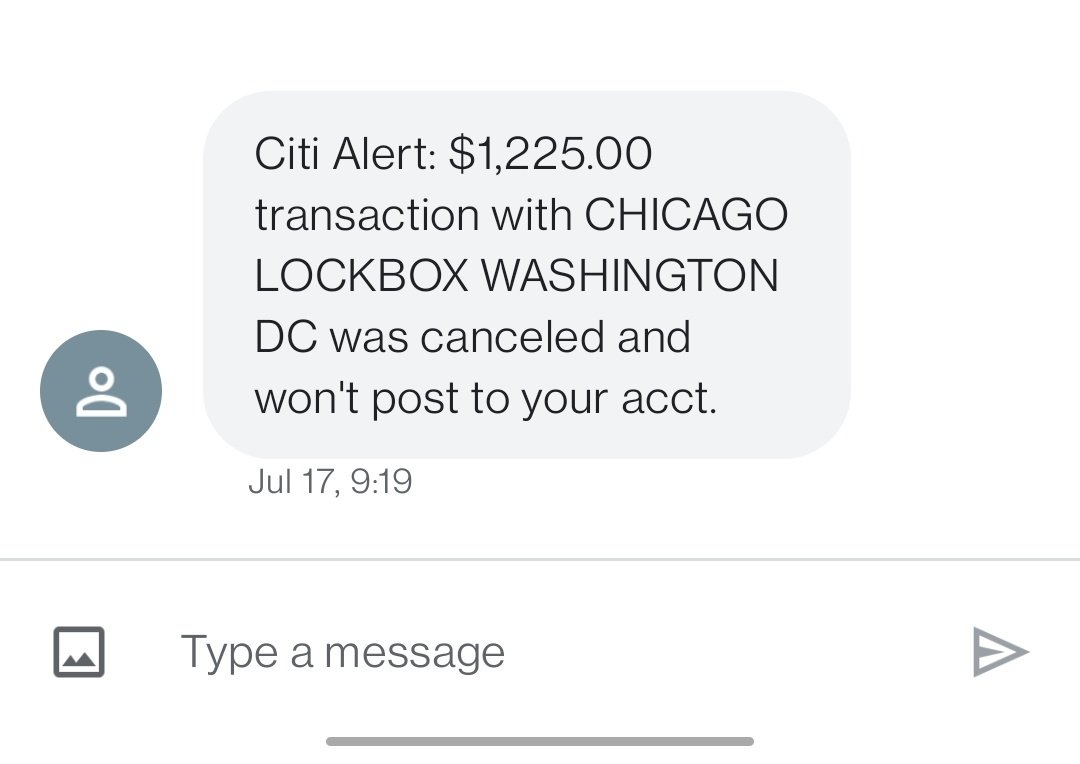Click the 'Citi Alert:' text
Viewport: 1080px width, 764px height.
[x=345, y=153]
